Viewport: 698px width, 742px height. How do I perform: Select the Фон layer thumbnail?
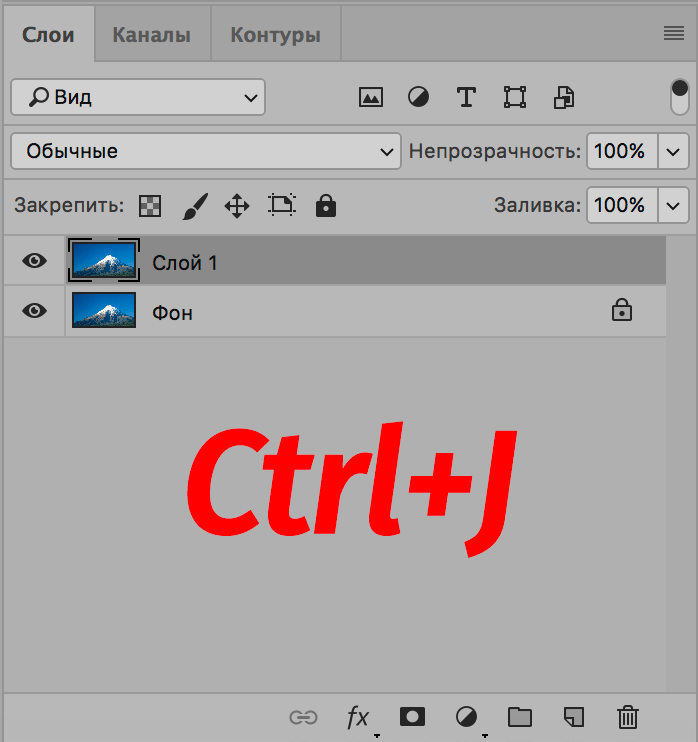104,311
